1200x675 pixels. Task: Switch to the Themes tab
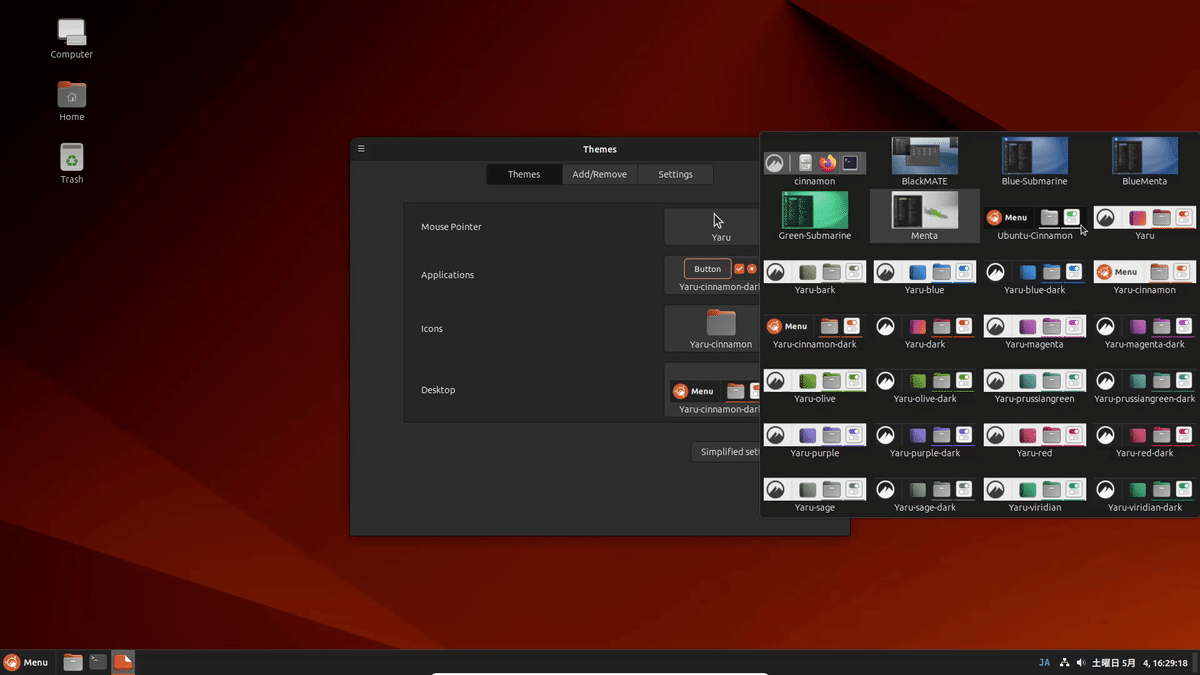523,174
